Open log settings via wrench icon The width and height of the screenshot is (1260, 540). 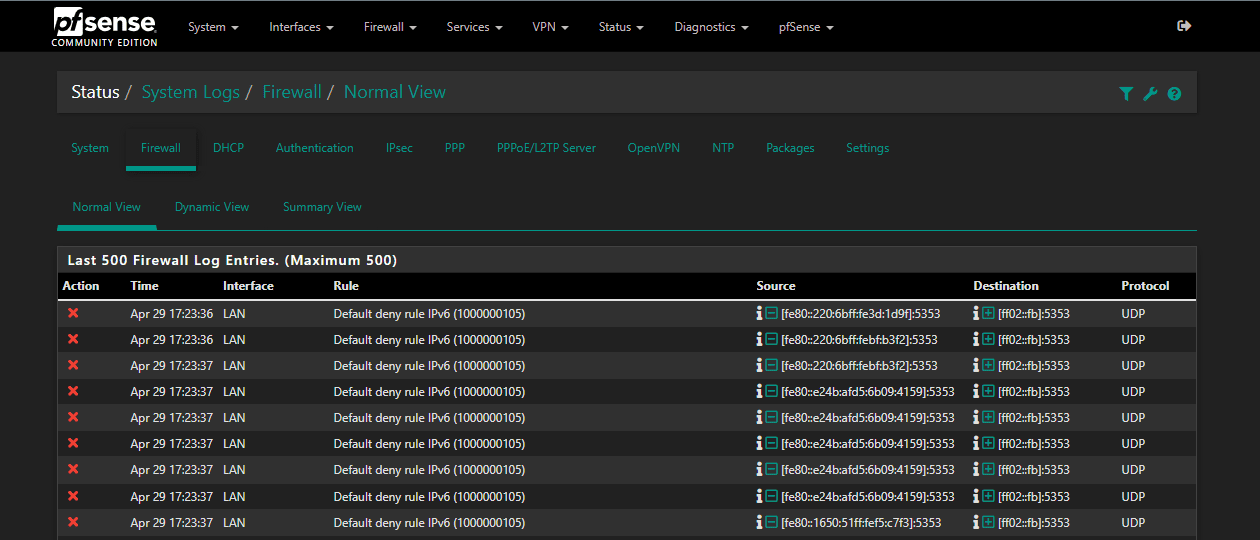(1150, 93)
